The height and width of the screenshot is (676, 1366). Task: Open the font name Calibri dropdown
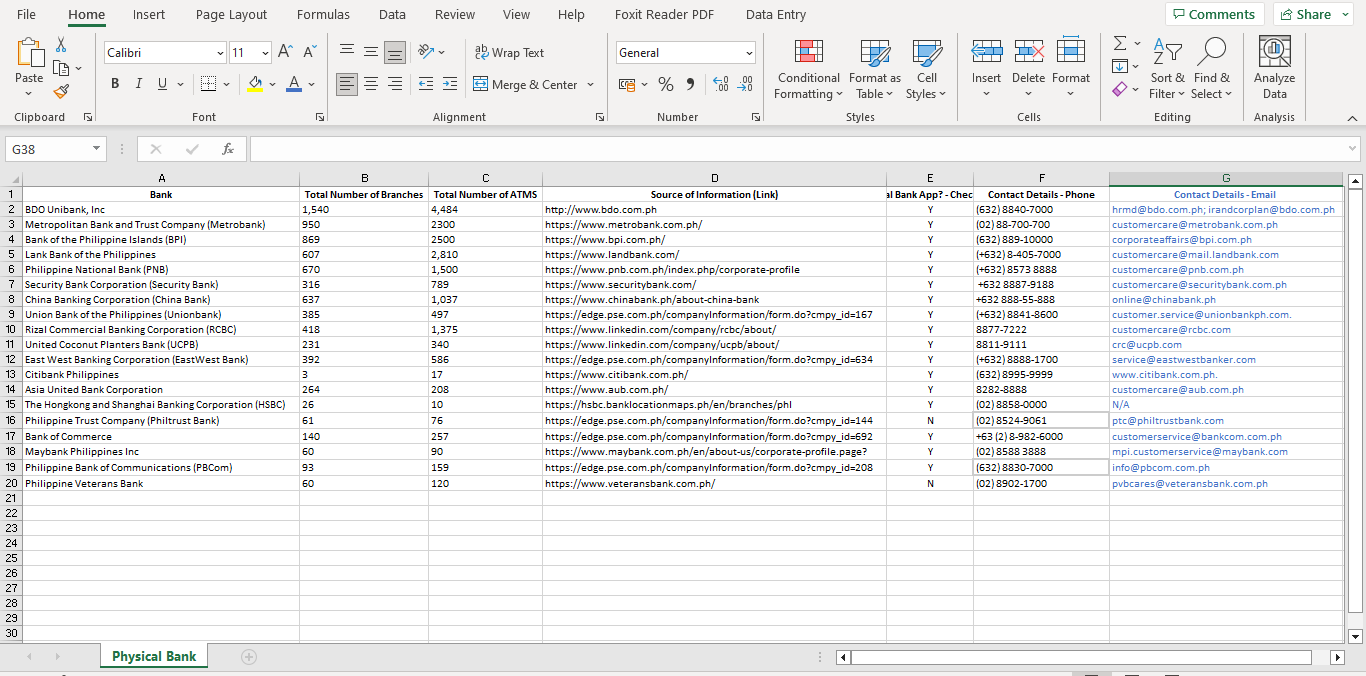pos(220,52)
